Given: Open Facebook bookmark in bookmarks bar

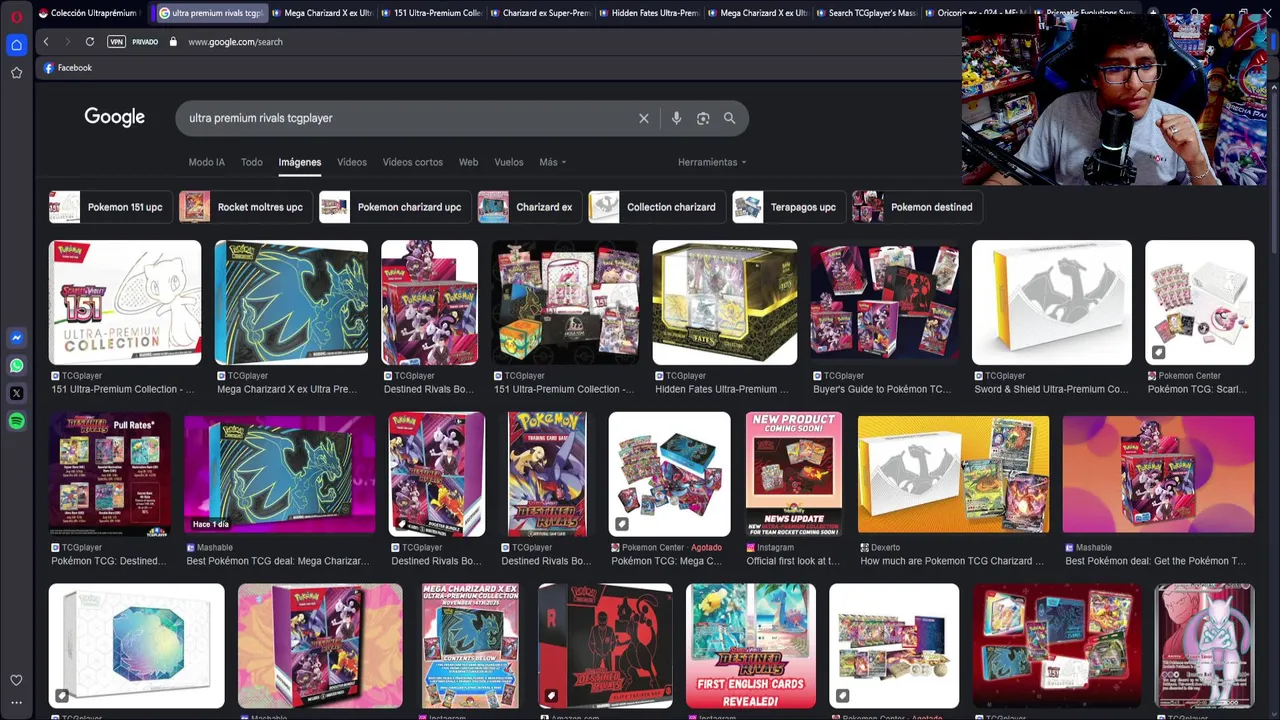Looking at the screenshot, I should [67, 68].
